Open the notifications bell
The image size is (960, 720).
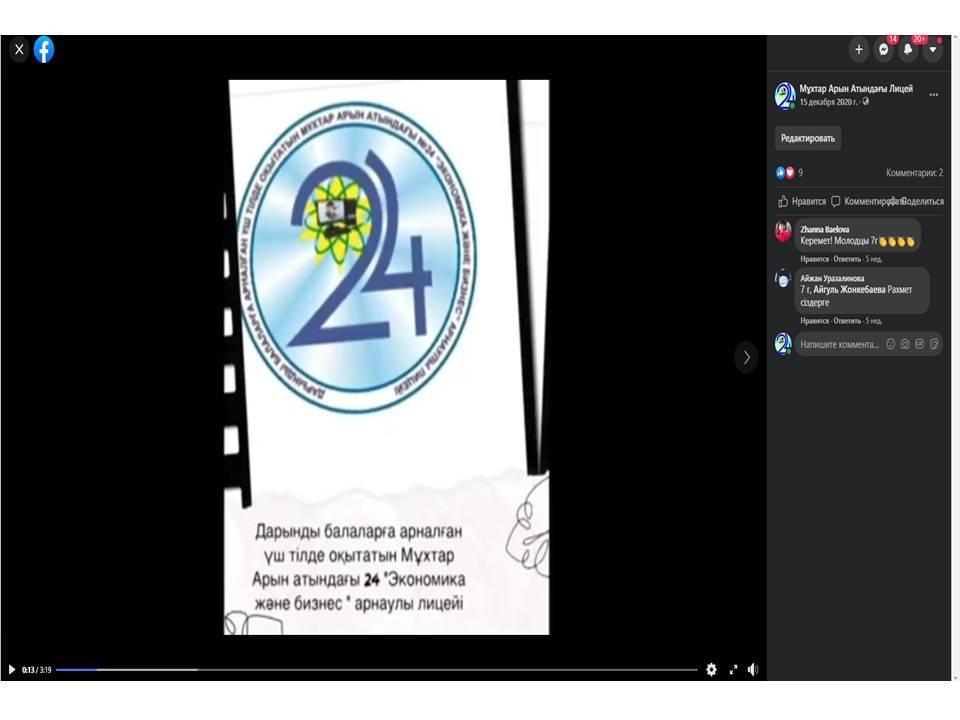click(x=908, y=49)
